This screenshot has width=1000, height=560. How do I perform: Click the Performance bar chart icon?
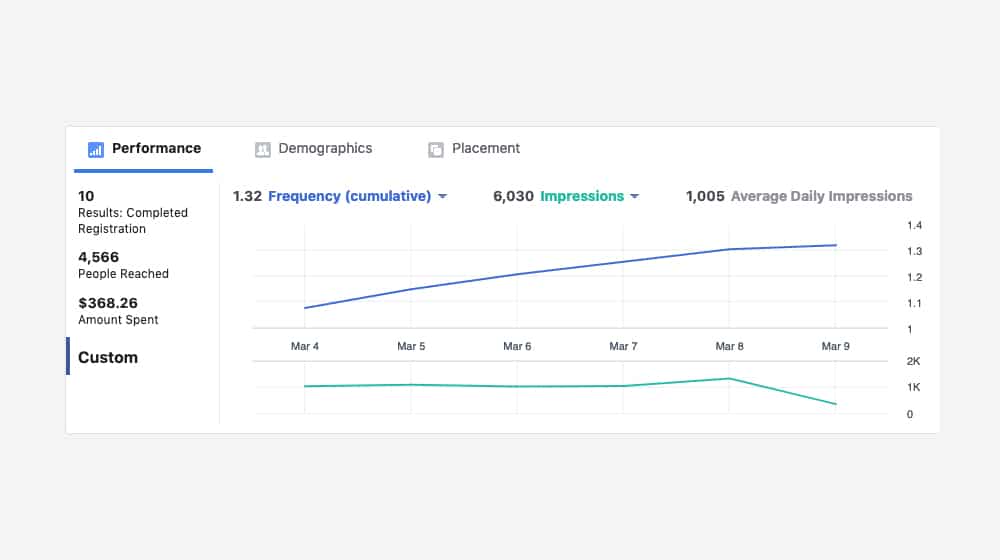96,149
